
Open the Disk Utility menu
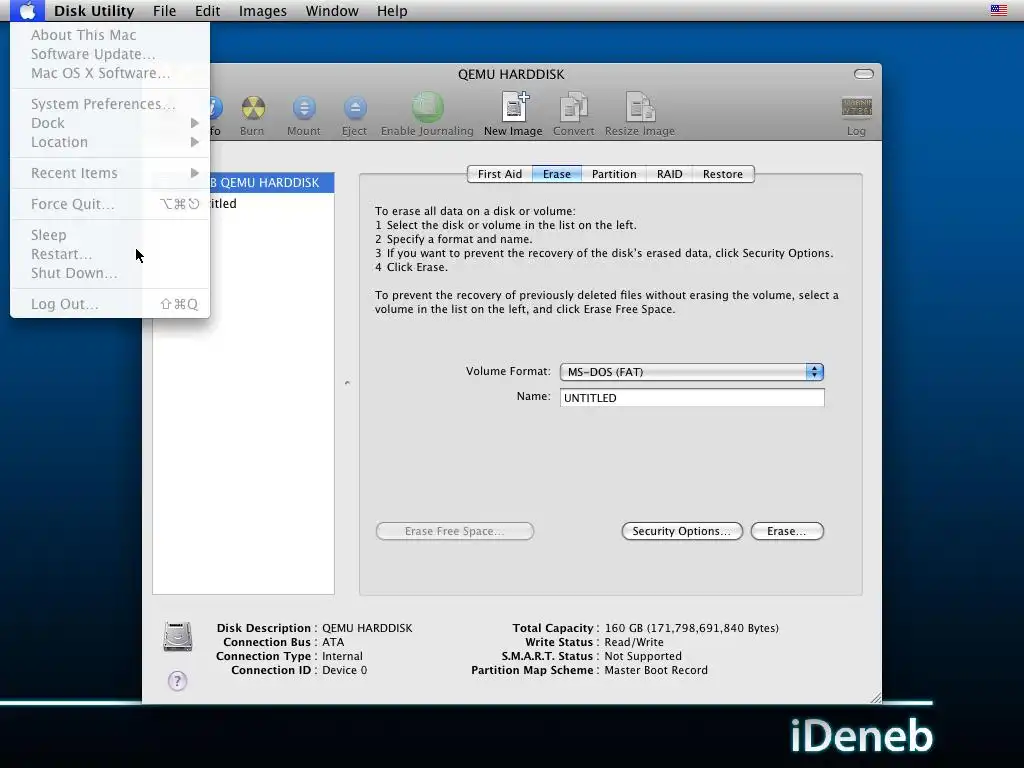pyautogui.click(x=94, y=10)
